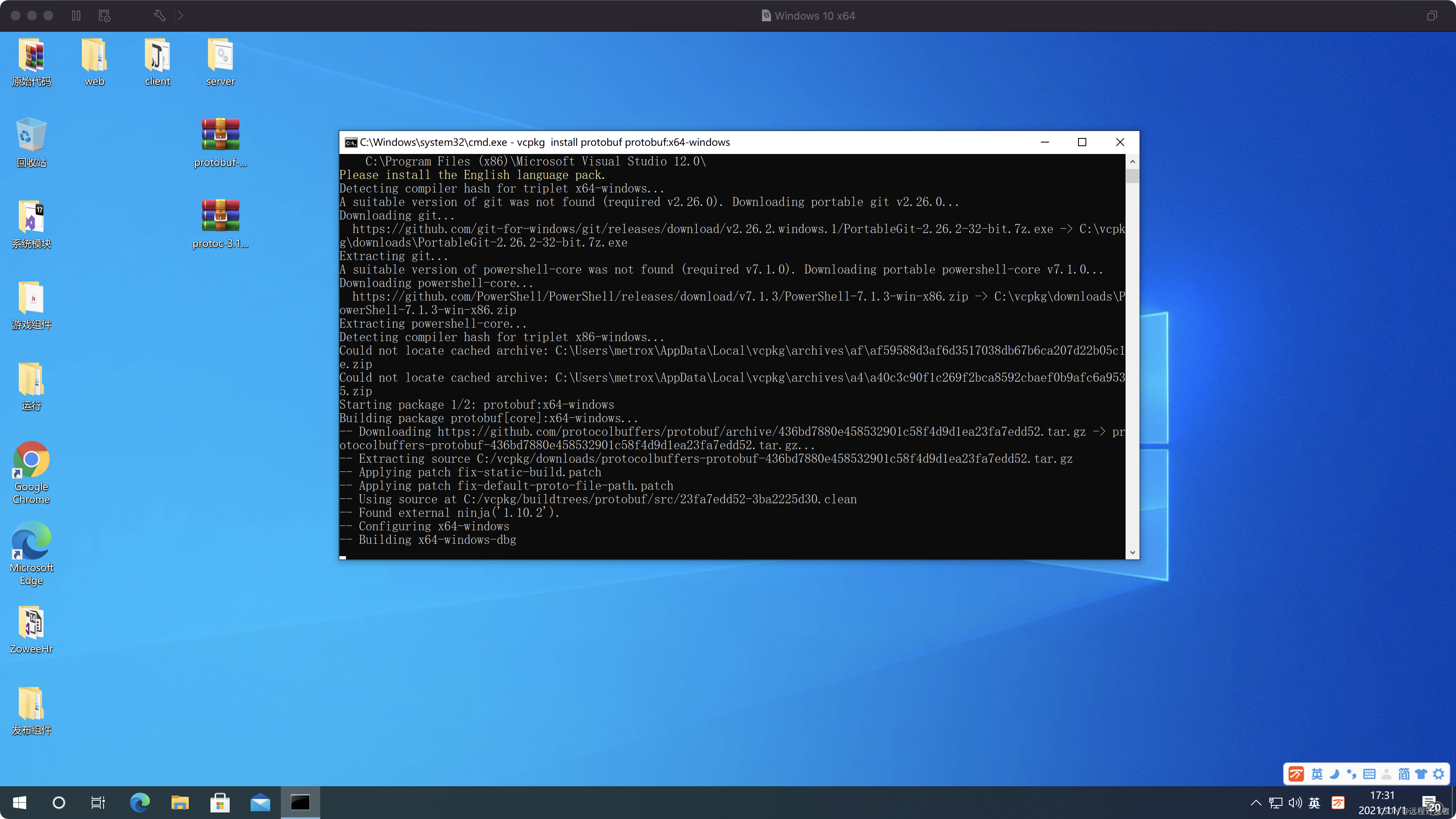Click the 'Building x64-windows-dbg' output line
The width and height of the screenshot is (1456, 819).
point(428,540)
